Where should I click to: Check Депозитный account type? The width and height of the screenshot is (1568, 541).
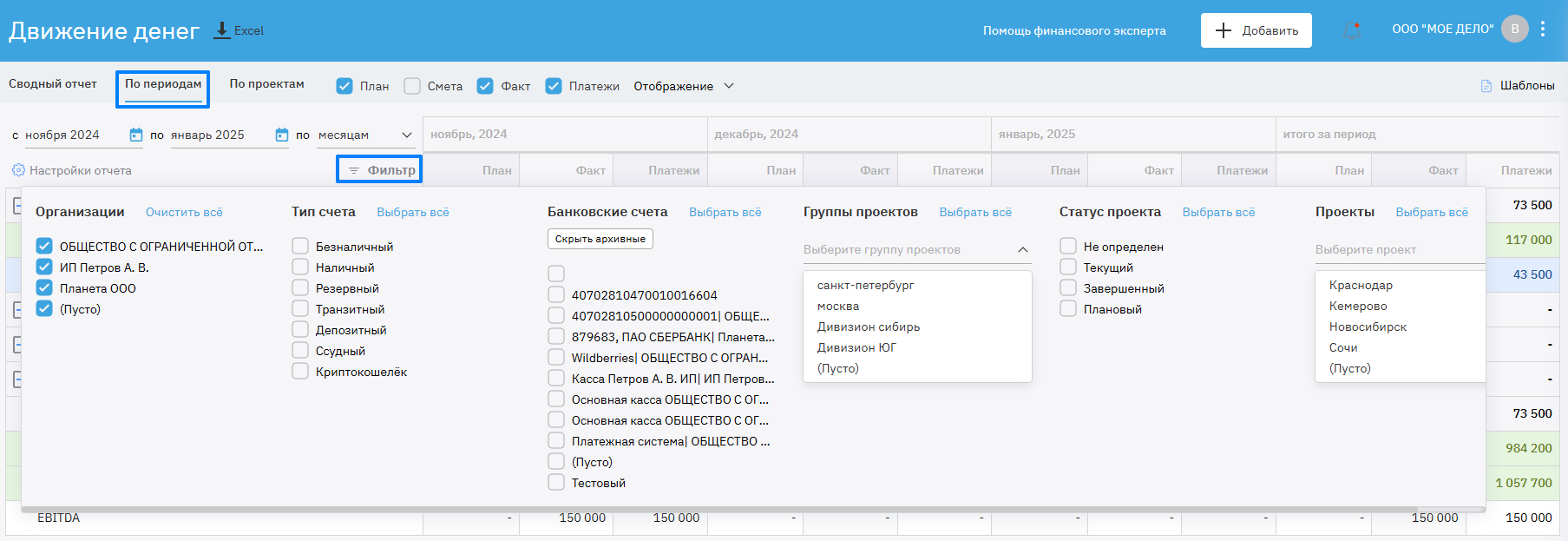click(x=300, y=329)
